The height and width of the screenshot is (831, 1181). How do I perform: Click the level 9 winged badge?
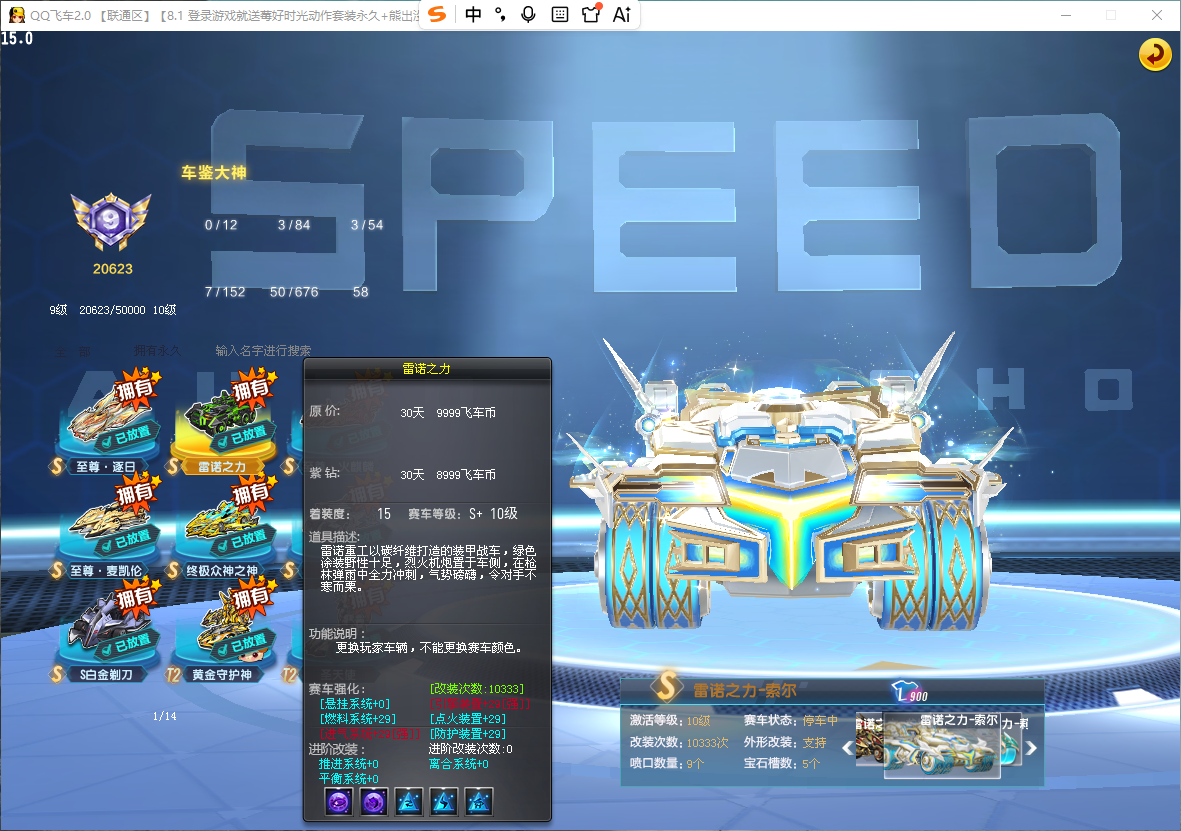tap(111, 220)
